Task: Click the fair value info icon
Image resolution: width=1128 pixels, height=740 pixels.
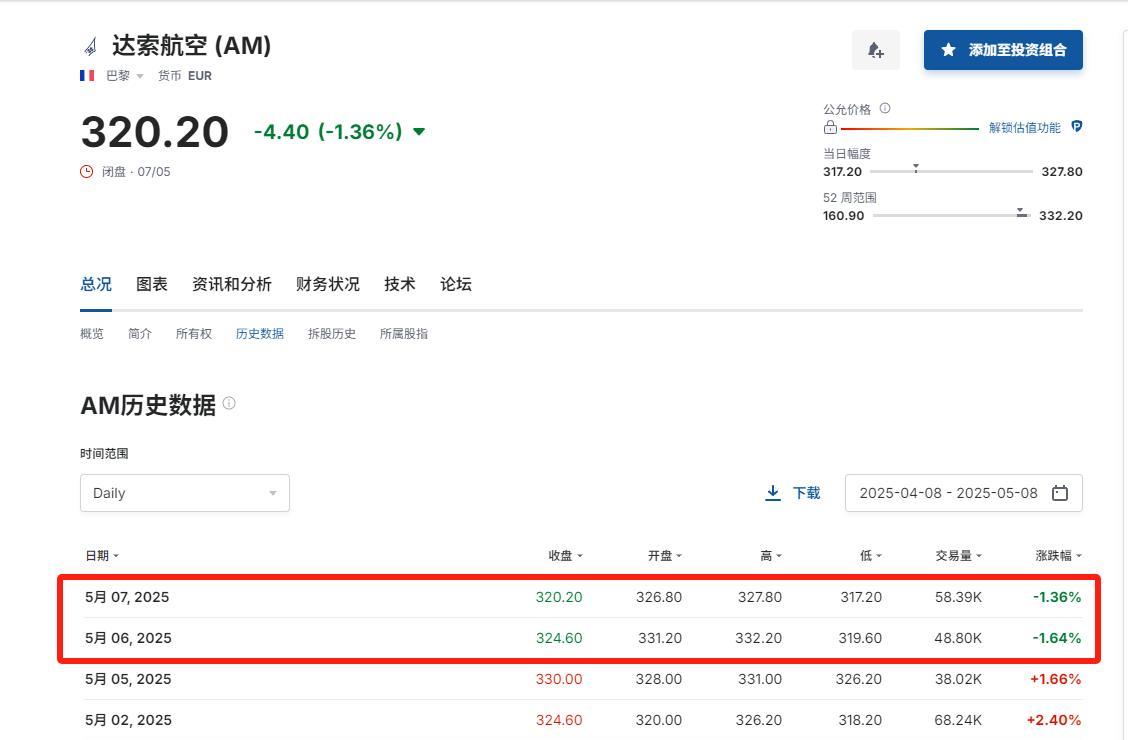Action: point(885,109)
